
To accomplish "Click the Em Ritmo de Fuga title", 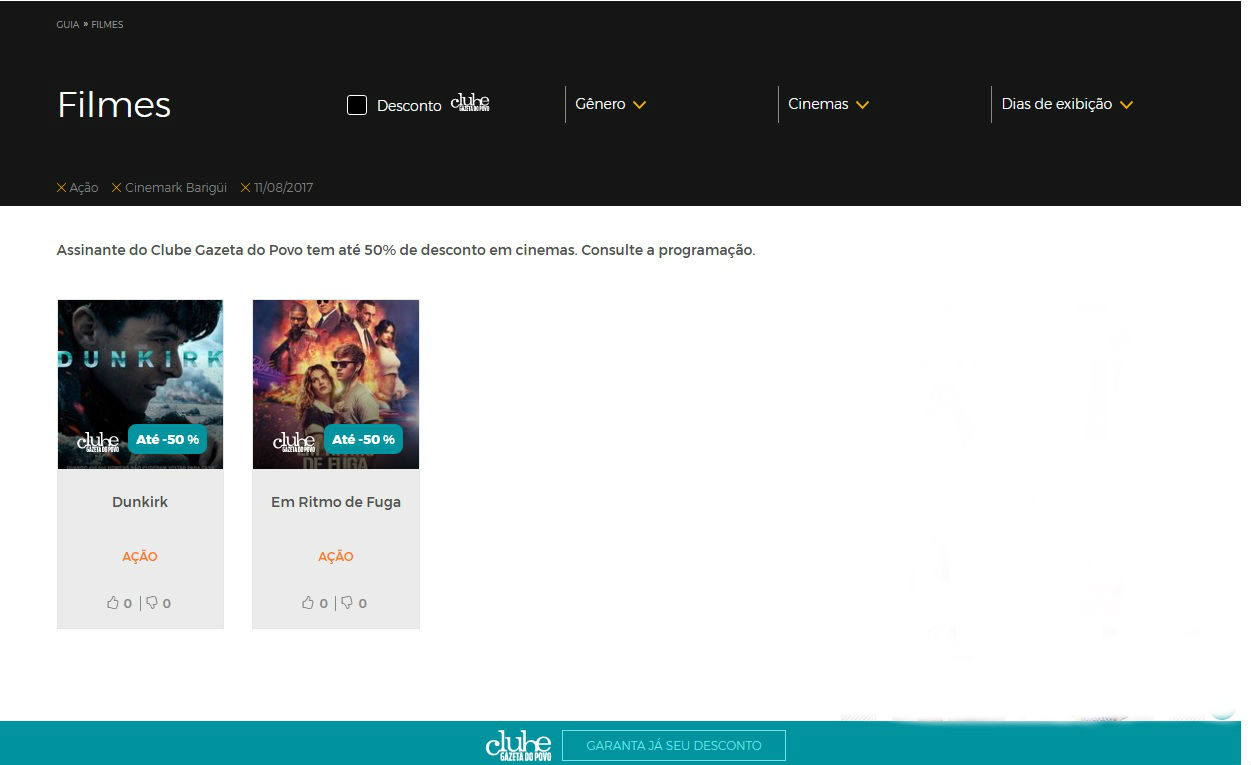I will (336, 502).
